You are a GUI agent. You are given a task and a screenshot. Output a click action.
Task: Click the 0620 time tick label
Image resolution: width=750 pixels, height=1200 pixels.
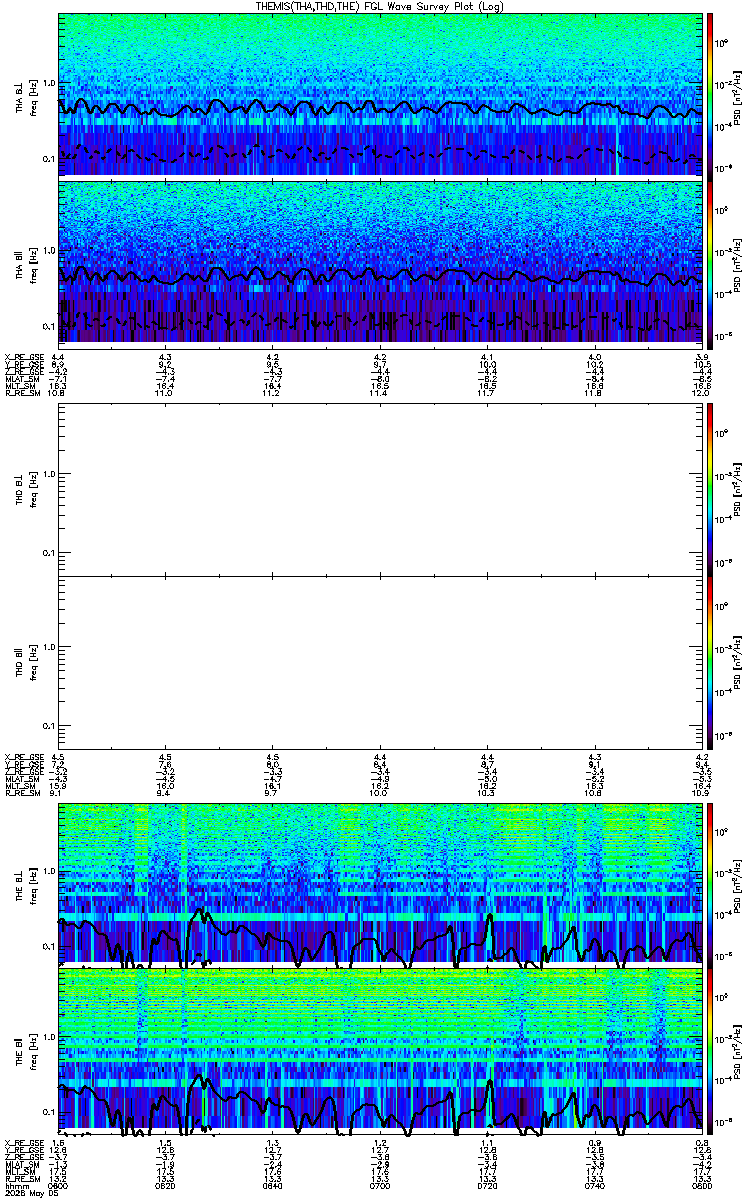(x=165, y=1185)
